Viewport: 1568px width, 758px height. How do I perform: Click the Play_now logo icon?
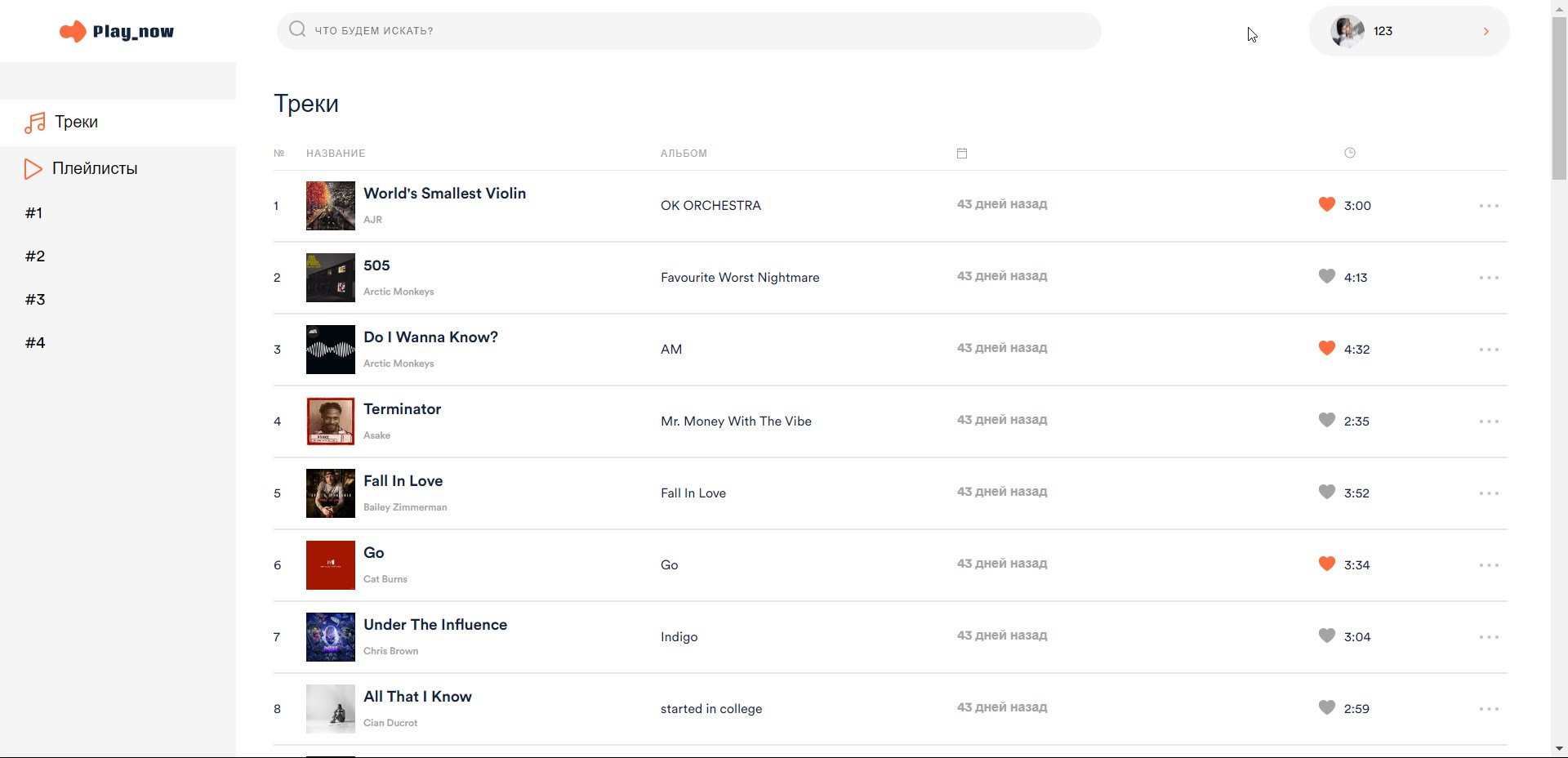tap(73, 32)
